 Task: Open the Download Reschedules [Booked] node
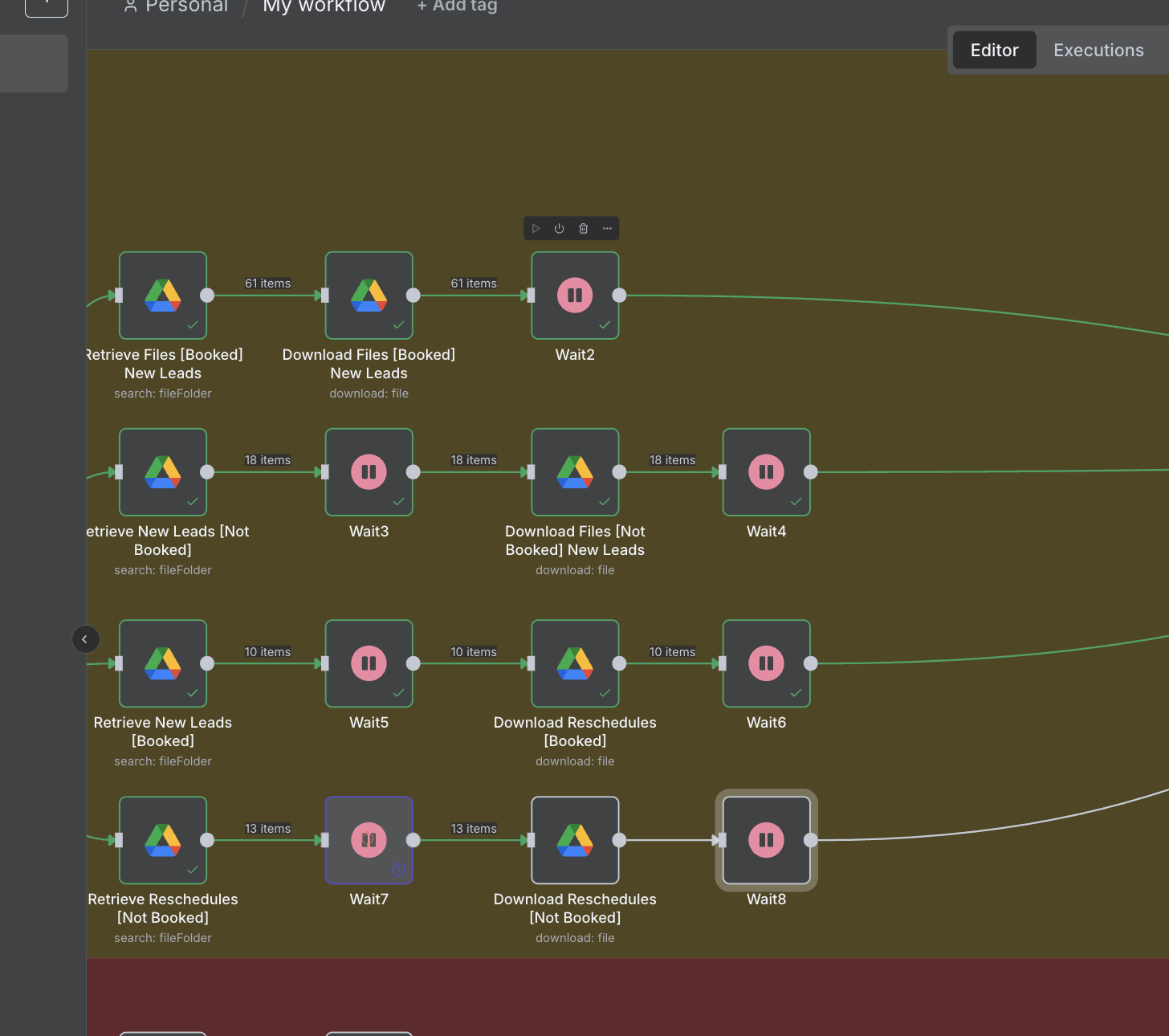pos(575,663)
